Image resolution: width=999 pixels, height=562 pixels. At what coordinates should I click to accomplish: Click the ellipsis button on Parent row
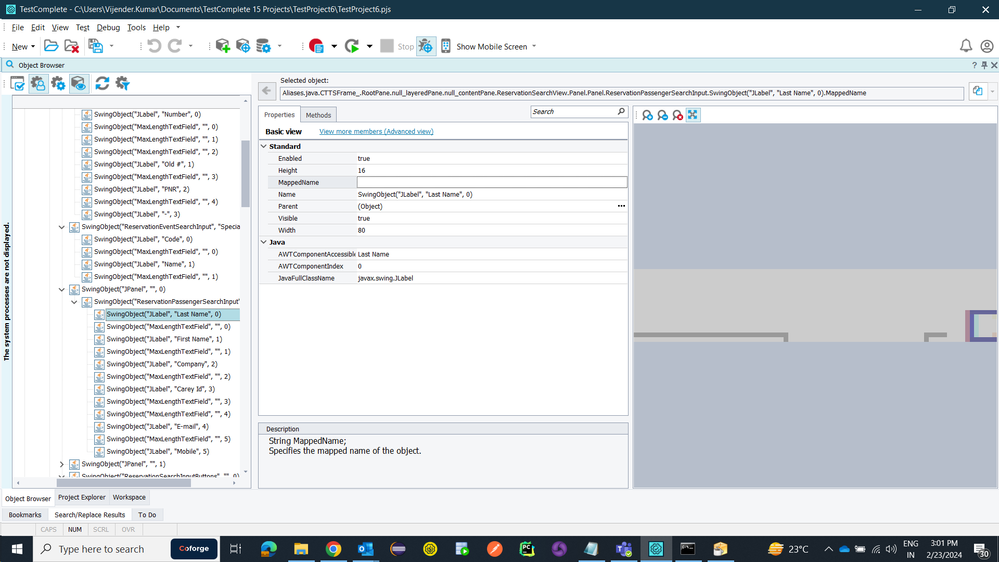[621, 206]
